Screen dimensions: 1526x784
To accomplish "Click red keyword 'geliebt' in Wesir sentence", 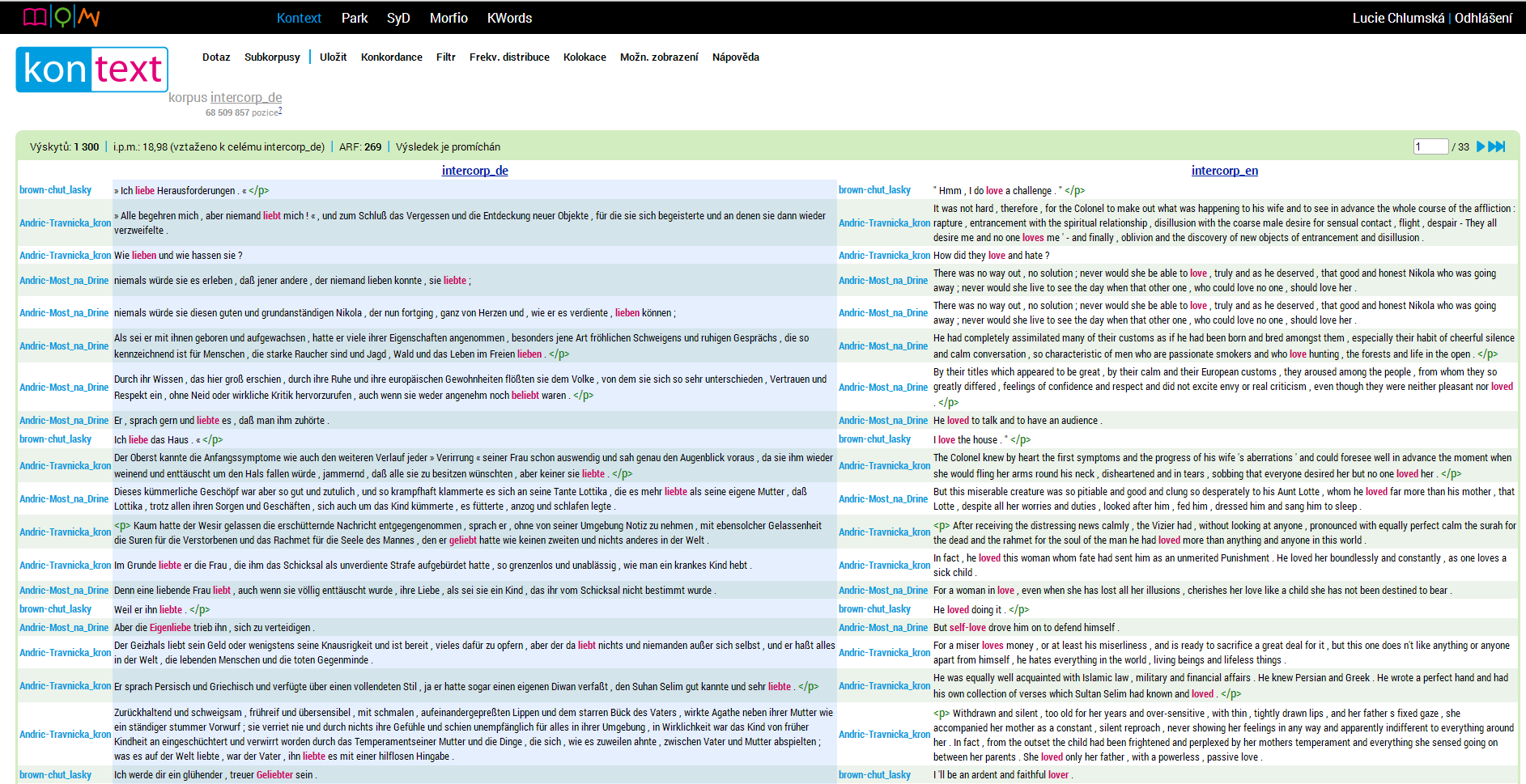I will click(x=463, y=540).
